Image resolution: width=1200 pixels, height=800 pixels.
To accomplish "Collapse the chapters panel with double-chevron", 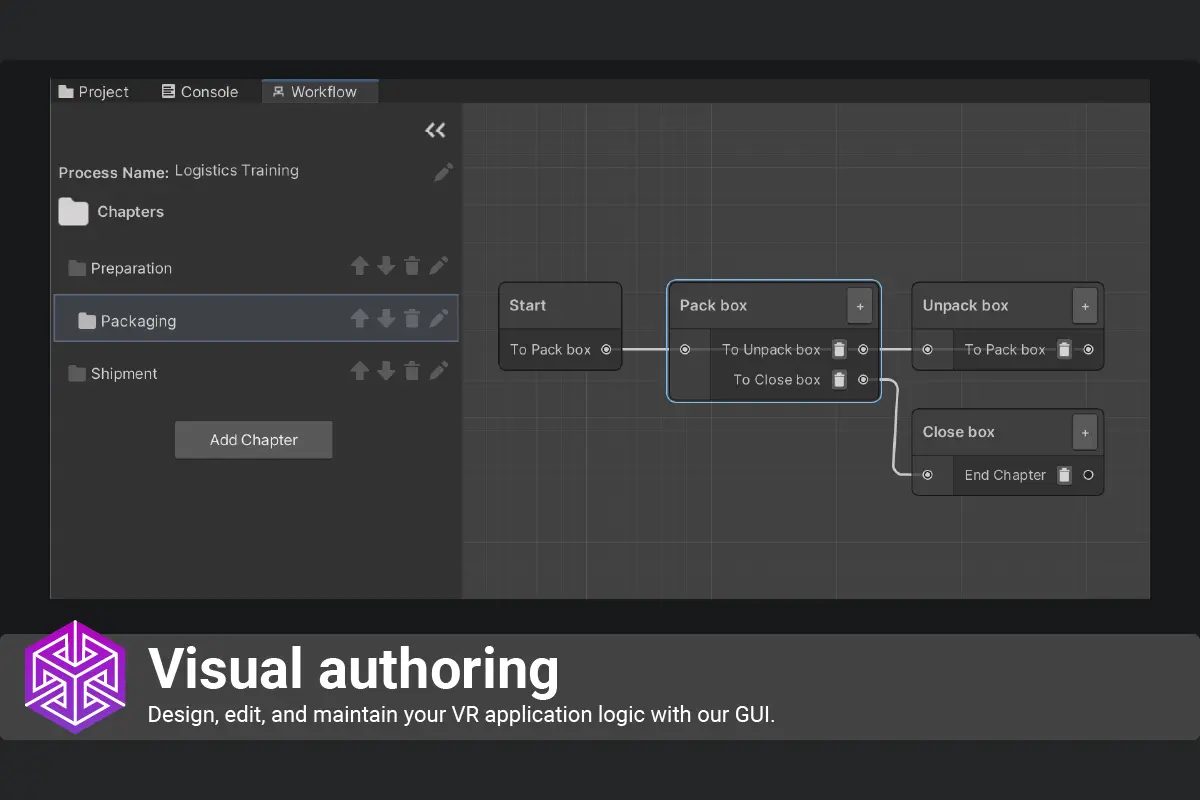I will pyautogui.click(x=435, y=130).
